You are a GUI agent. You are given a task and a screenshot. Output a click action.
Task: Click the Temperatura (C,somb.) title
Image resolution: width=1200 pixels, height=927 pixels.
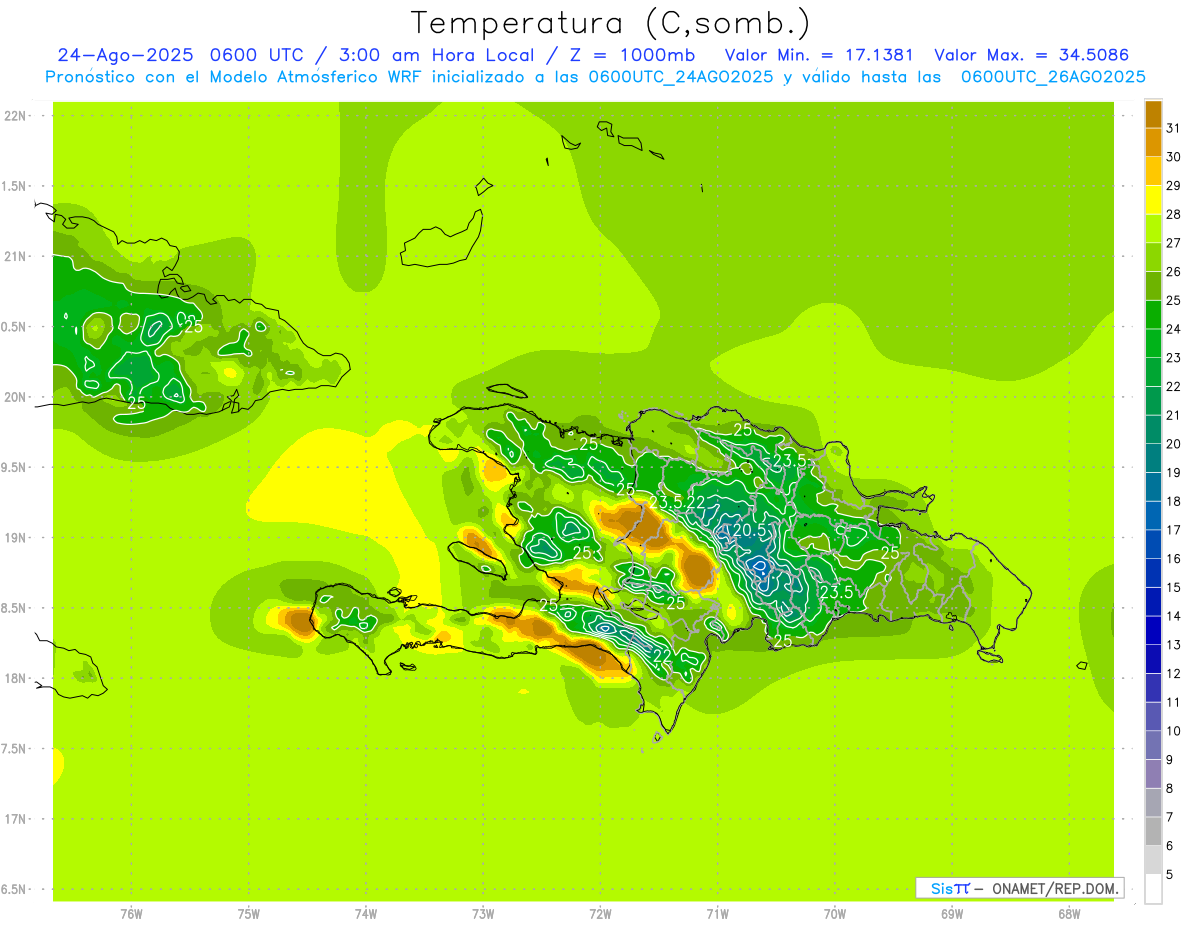click(610, 23)
